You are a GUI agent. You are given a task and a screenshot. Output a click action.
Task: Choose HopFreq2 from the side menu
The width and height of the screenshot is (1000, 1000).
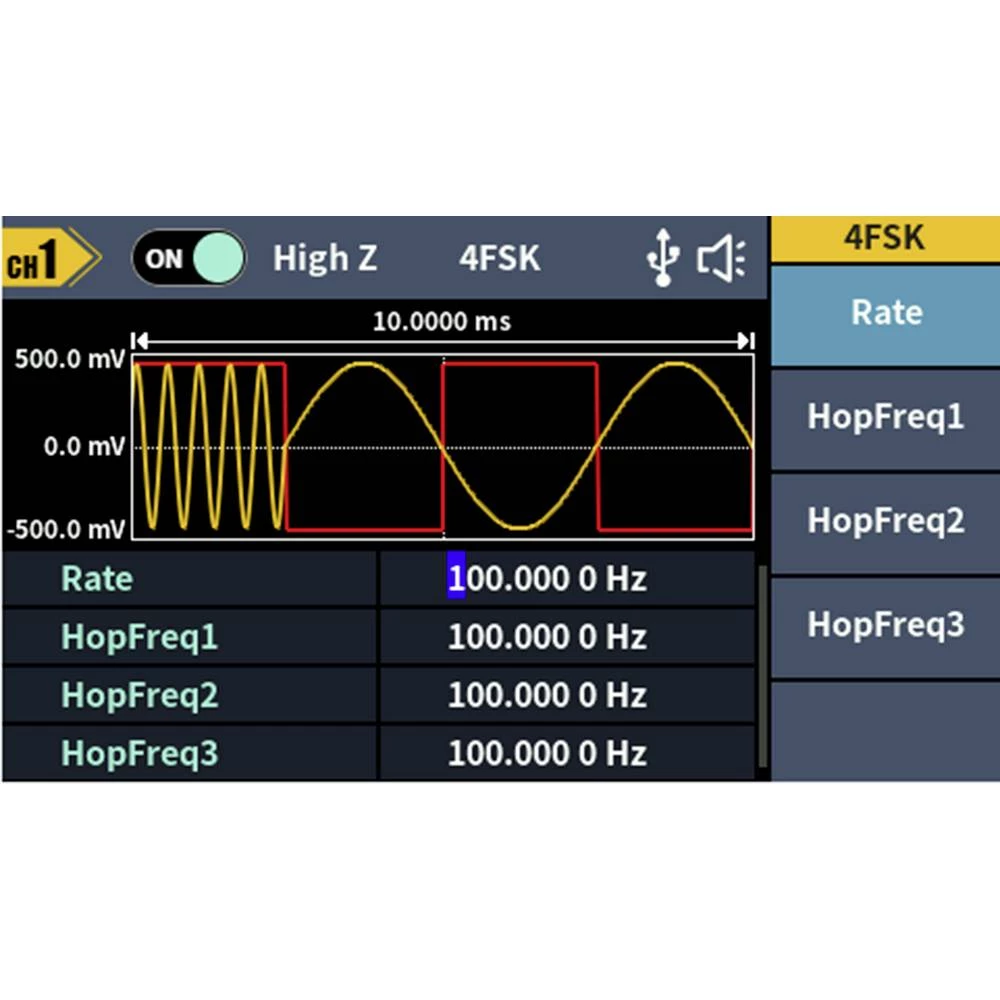(885, 521)
